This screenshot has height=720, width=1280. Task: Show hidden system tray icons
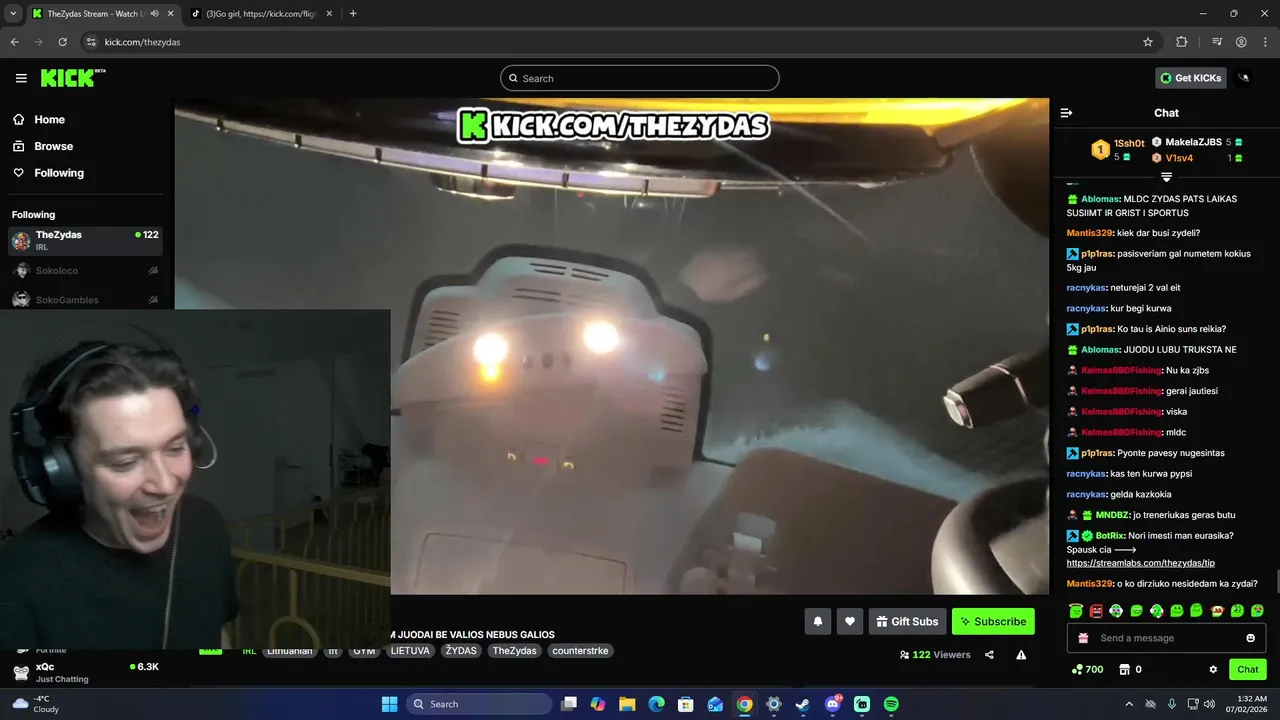(x=1129, y=704)
